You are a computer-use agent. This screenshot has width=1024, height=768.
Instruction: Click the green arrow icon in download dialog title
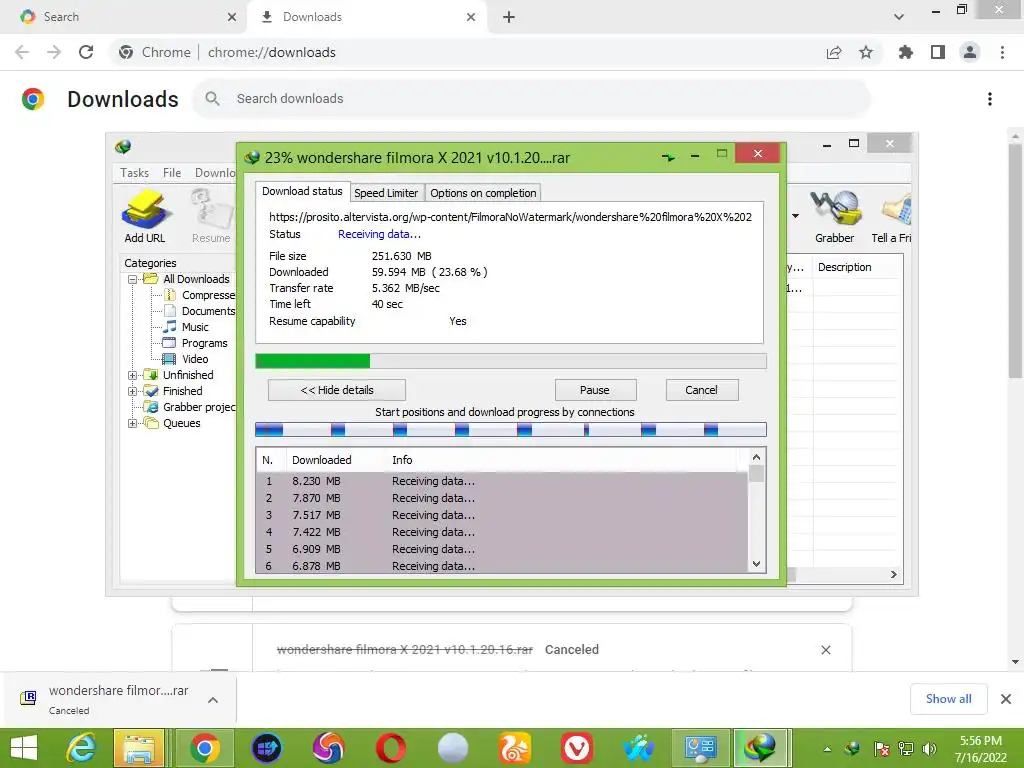(668, 157)
